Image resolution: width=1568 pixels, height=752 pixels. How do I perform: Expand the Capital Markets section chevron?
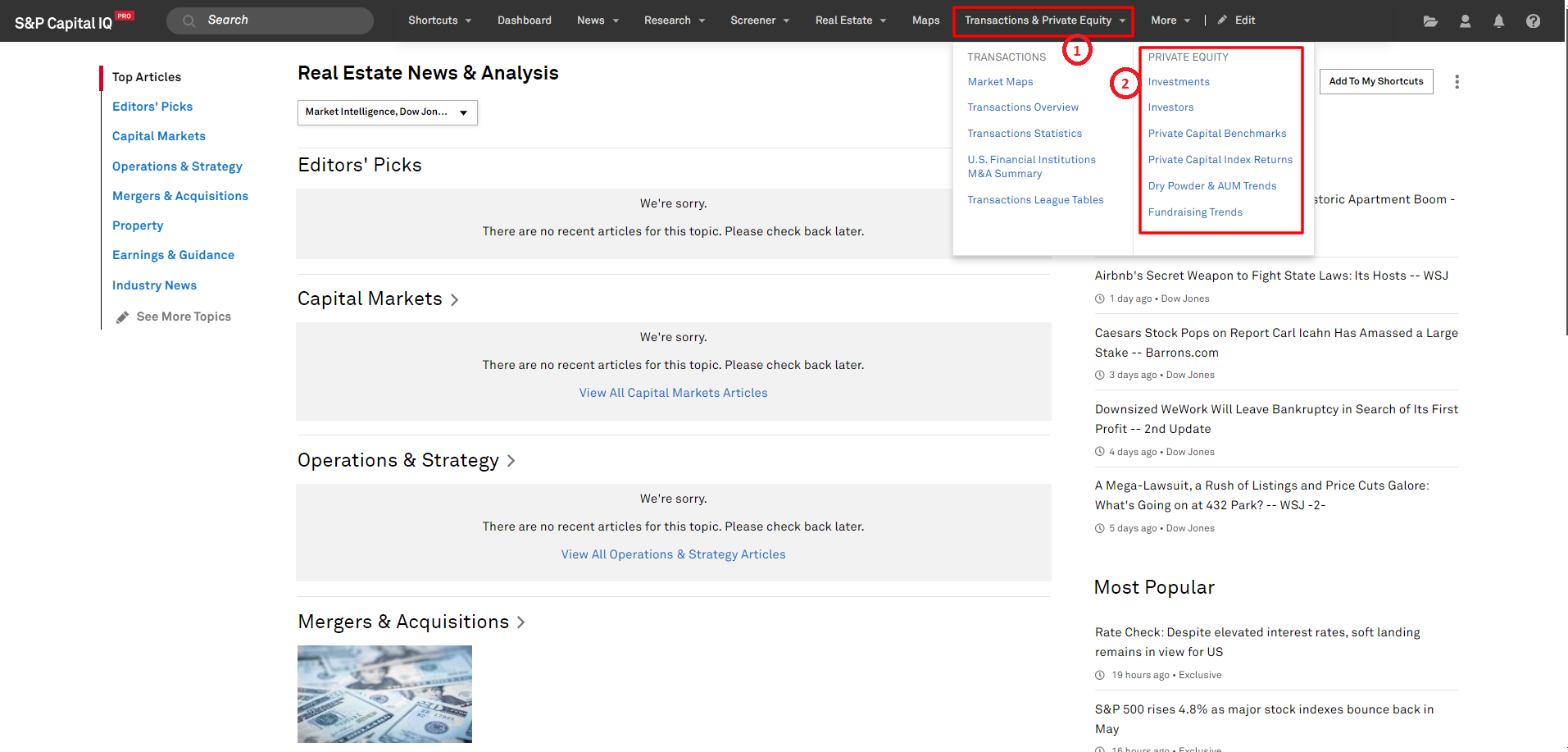click(x=455, y=300)
